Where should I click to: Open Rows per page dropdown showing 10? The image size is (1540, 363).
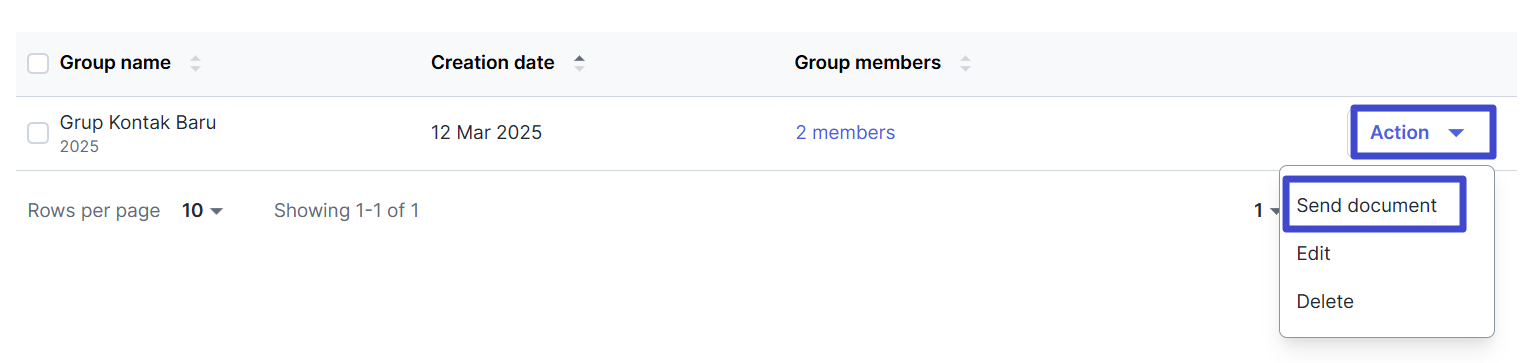[x=202, y=211]
